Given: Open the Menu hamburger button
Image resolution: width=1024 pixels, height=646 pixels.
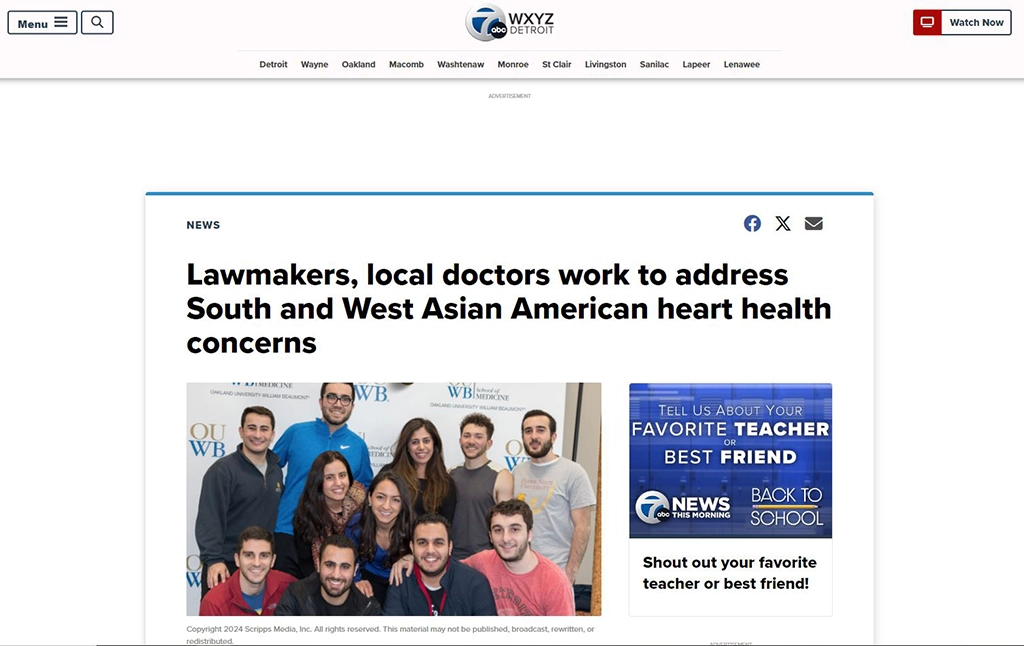Looking at the screenshot, I should pos(42,23).
